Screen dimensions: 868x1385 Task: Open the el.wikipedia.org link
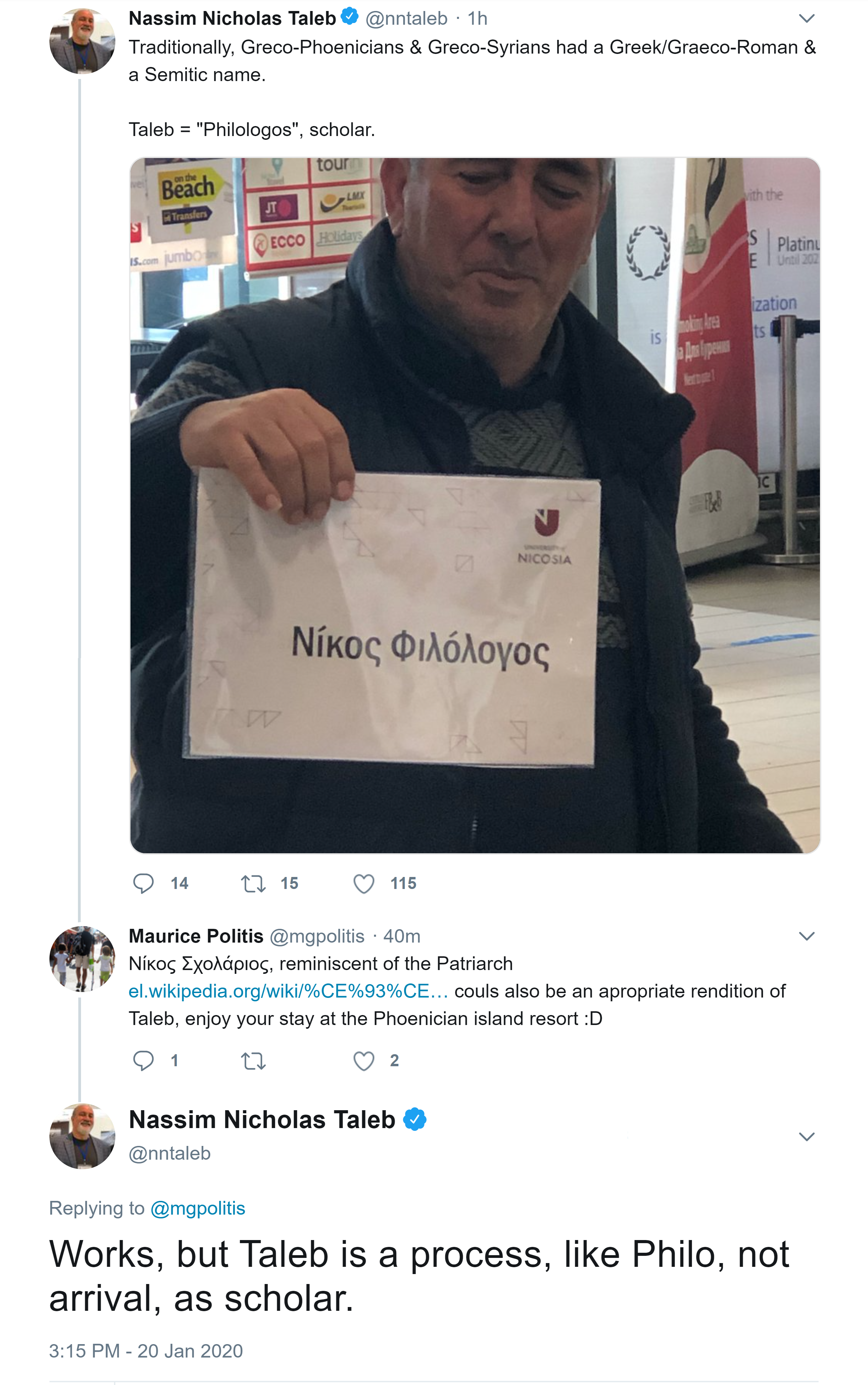click(288, 991)
